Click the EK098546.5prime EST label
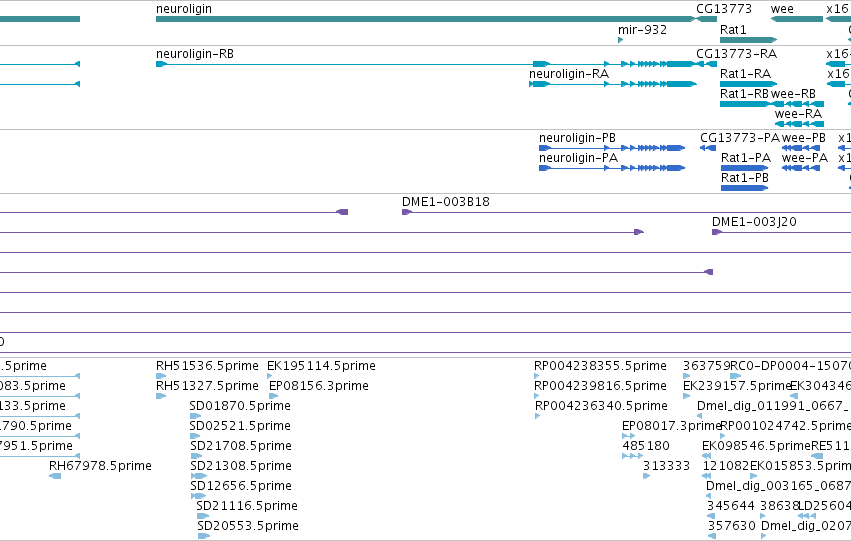This screenshot has width=851, height=541. 756,446
